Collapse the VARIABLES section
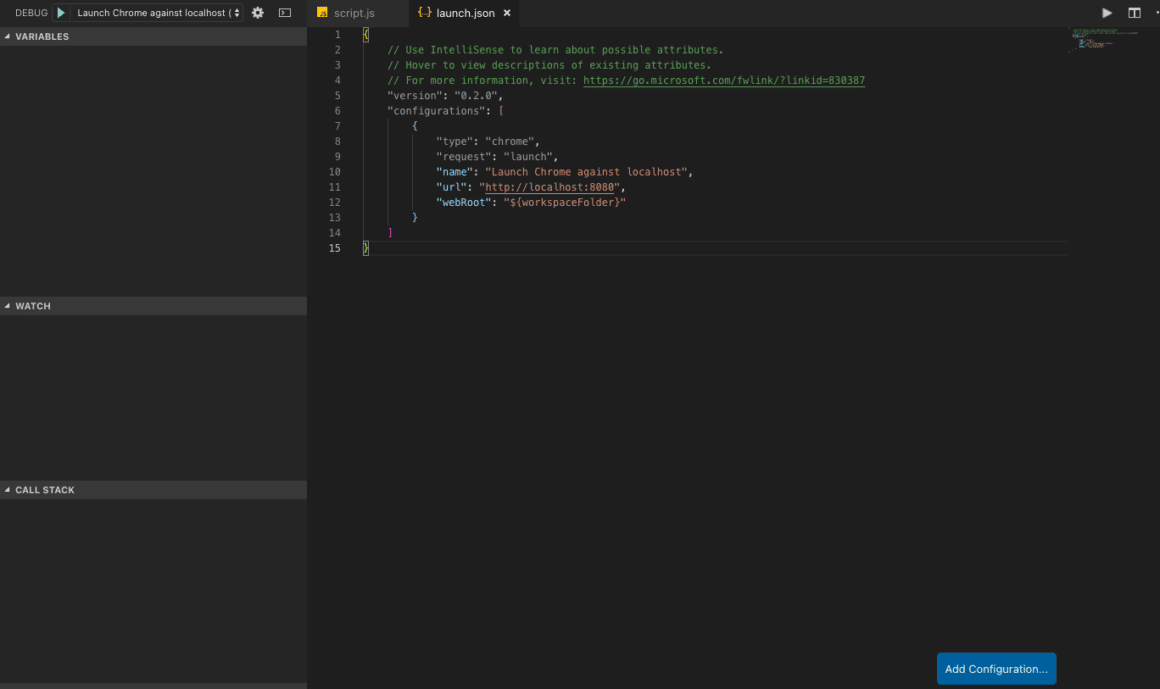The image size is (1160, 689). [8, 36]
